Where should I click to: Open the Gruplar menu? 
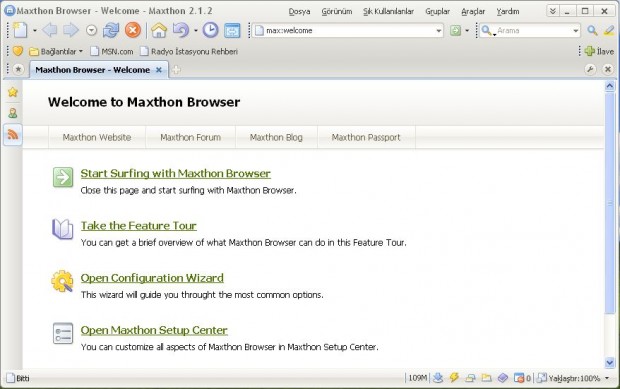[437, 11]
